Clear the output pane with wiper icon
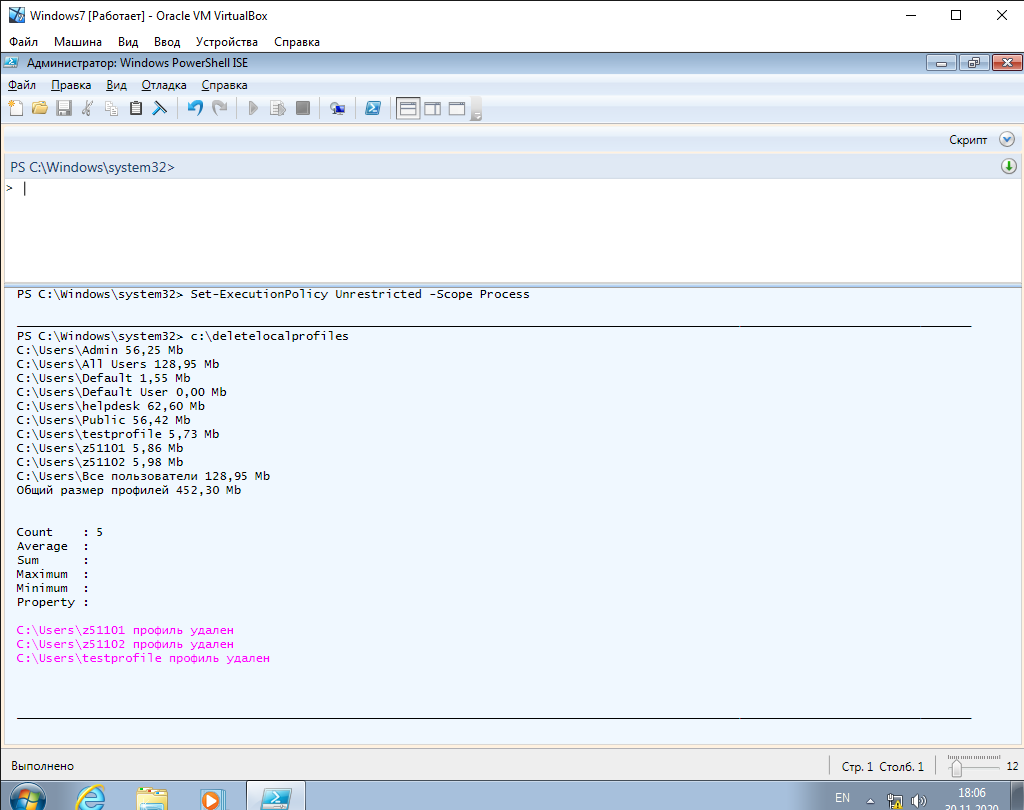The height and width of the screenshot is (810, 1024). pyautogui.click(x=159, y=108)
